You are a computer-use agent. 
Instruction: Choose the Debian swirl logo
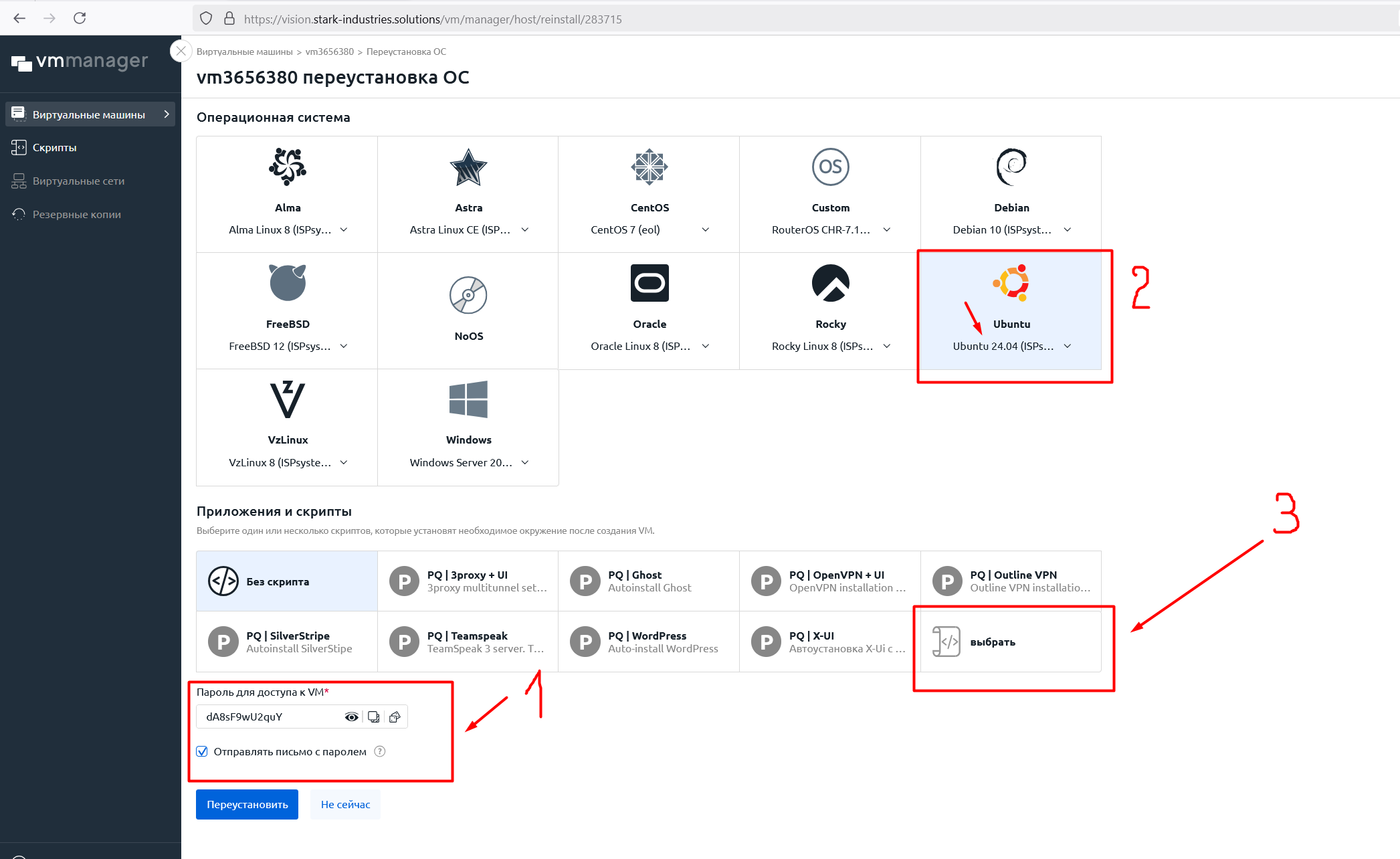coord(1011,167)
